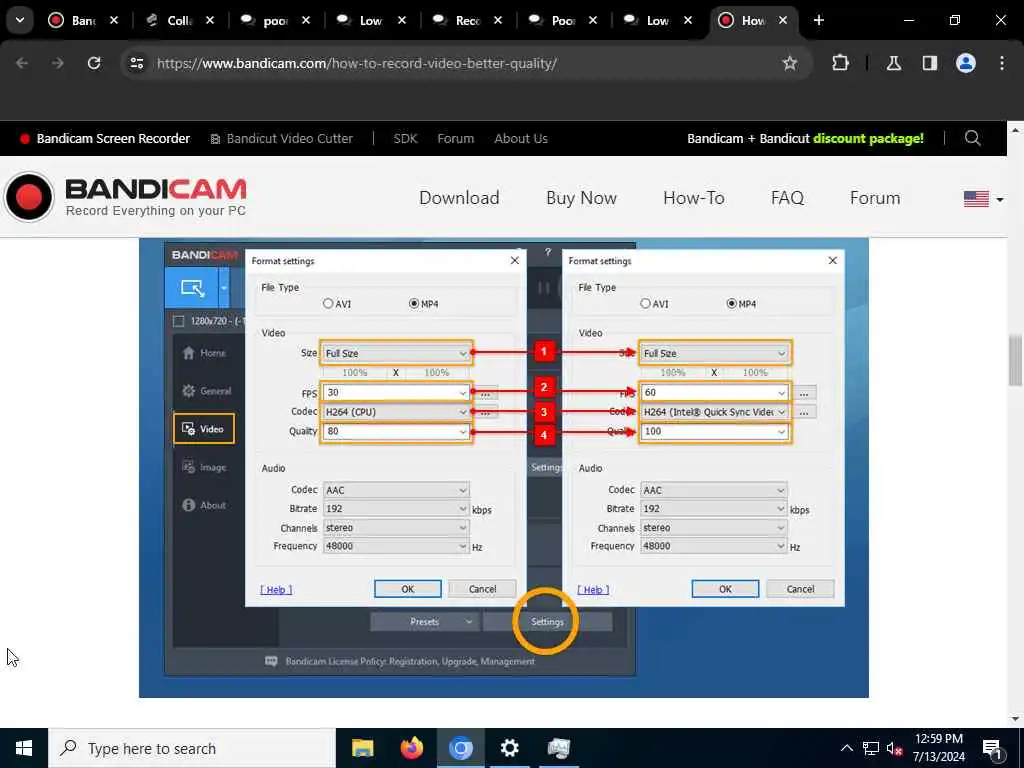
Task: Click the SDK link in top bar
Action: point(405,138)
